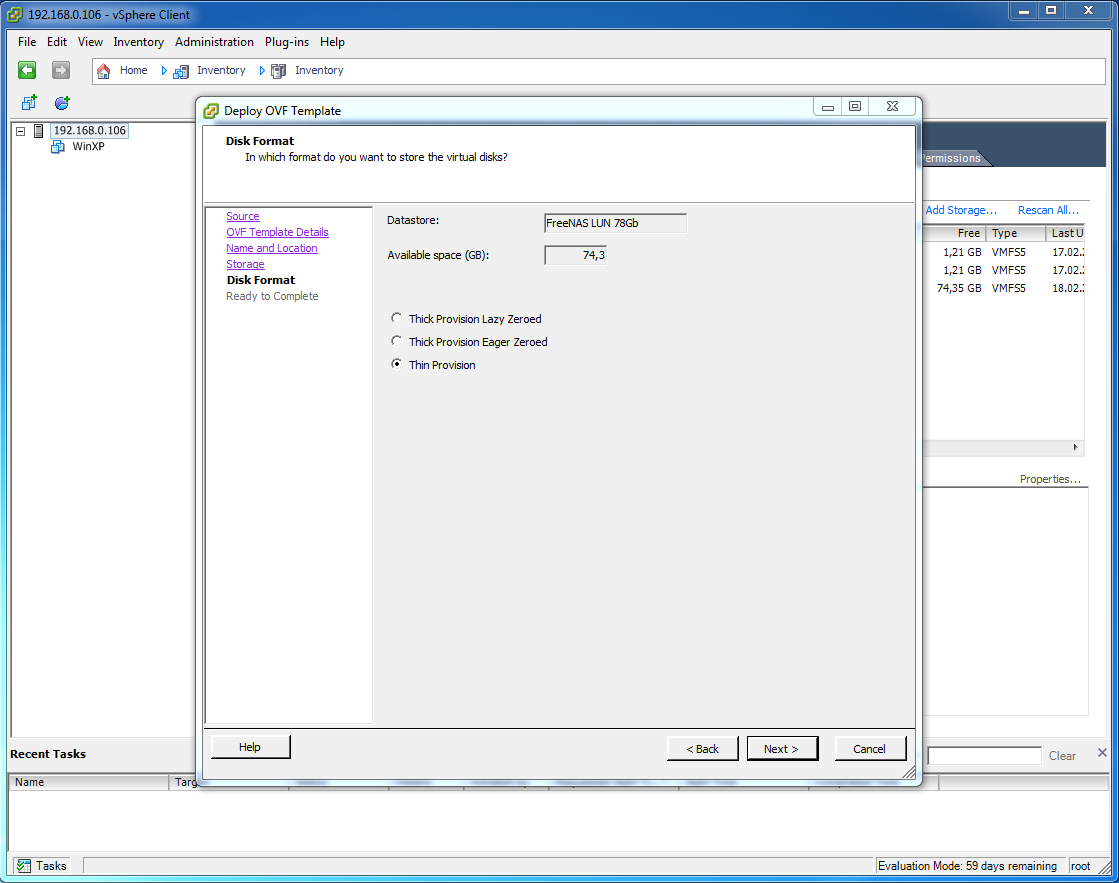Select Thick Provision Lazy Zeroed
This screenshot has width=1119, height=883.
(x=396, y=318)
